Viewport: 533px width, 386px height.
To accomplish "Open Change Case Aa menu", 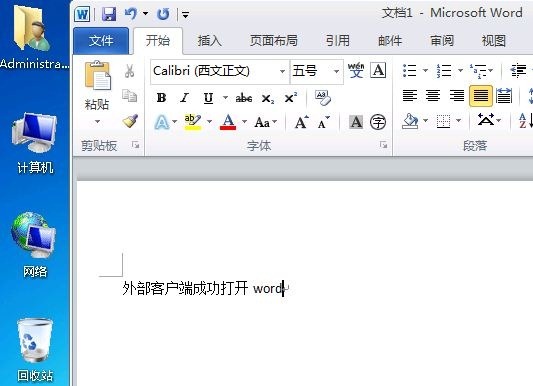I will tap(266, 122).
